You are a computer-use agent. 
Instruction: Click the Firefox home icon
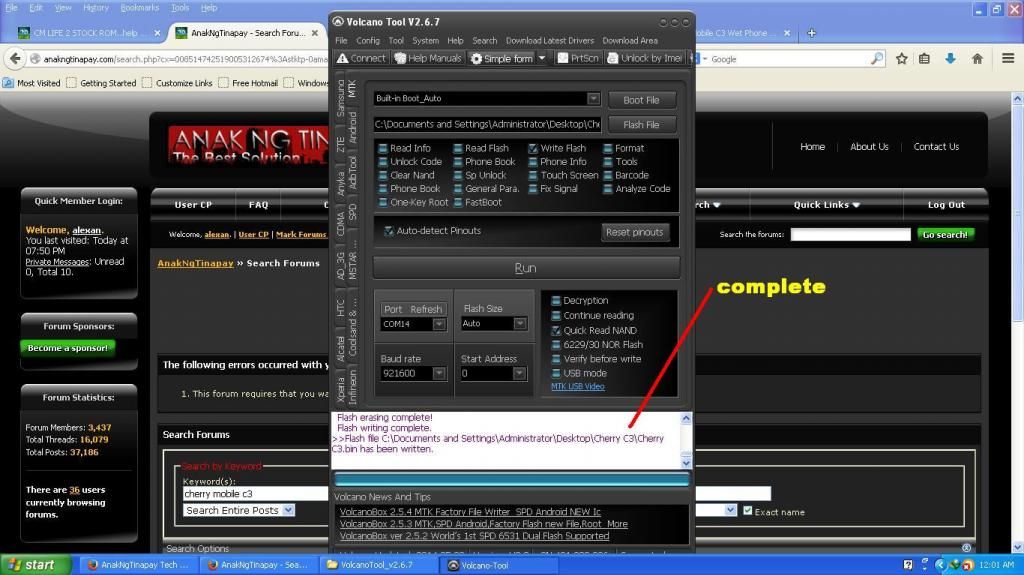(x=977, y=59)
